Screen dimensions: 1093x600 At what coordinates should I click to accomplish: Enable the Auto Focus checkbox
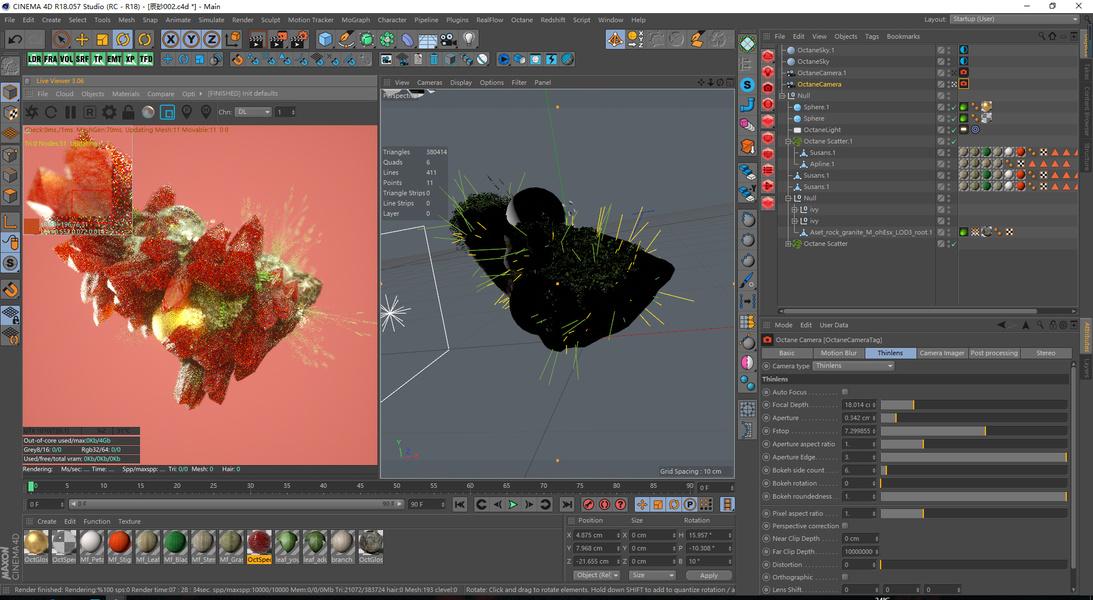(845, 392)
